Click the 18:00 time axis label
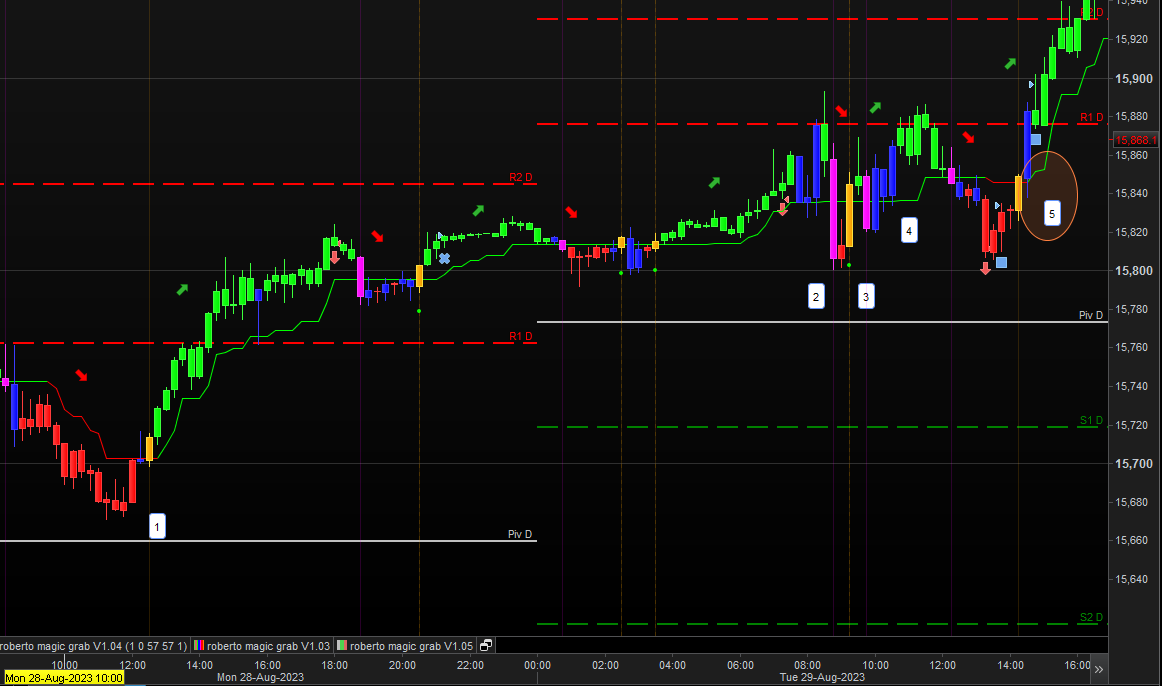The width and height of the screenshot is (1162, 686). point(334,665)
